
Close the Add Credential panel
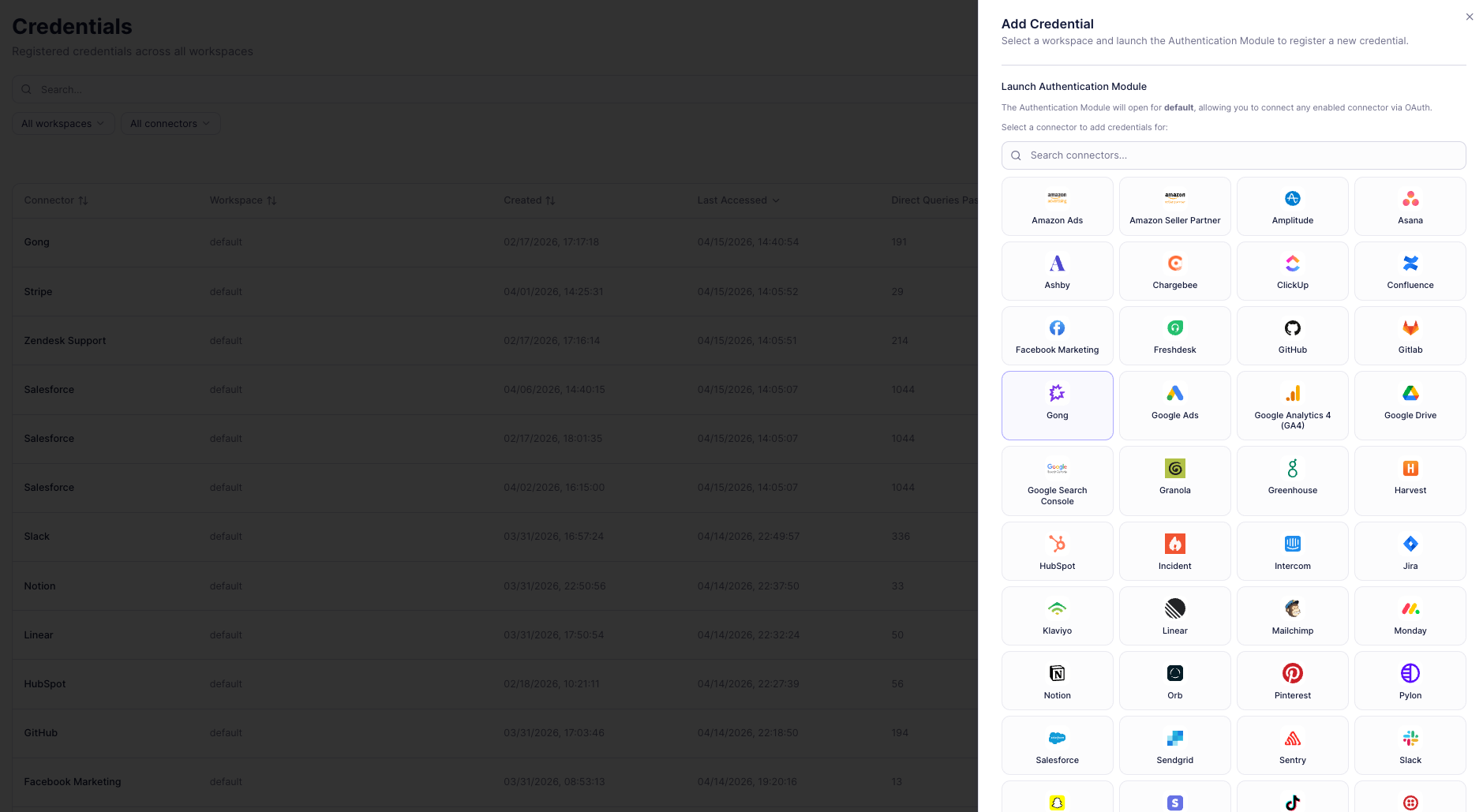click(x=1469, y=17)
